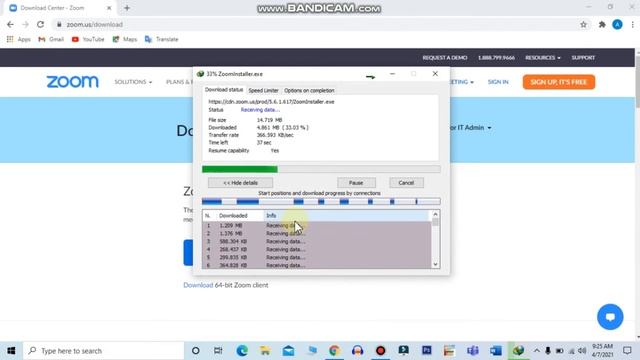Open Task View on taskbar
The width and height of the screenshot is (640, 360).
pos(218,351)
